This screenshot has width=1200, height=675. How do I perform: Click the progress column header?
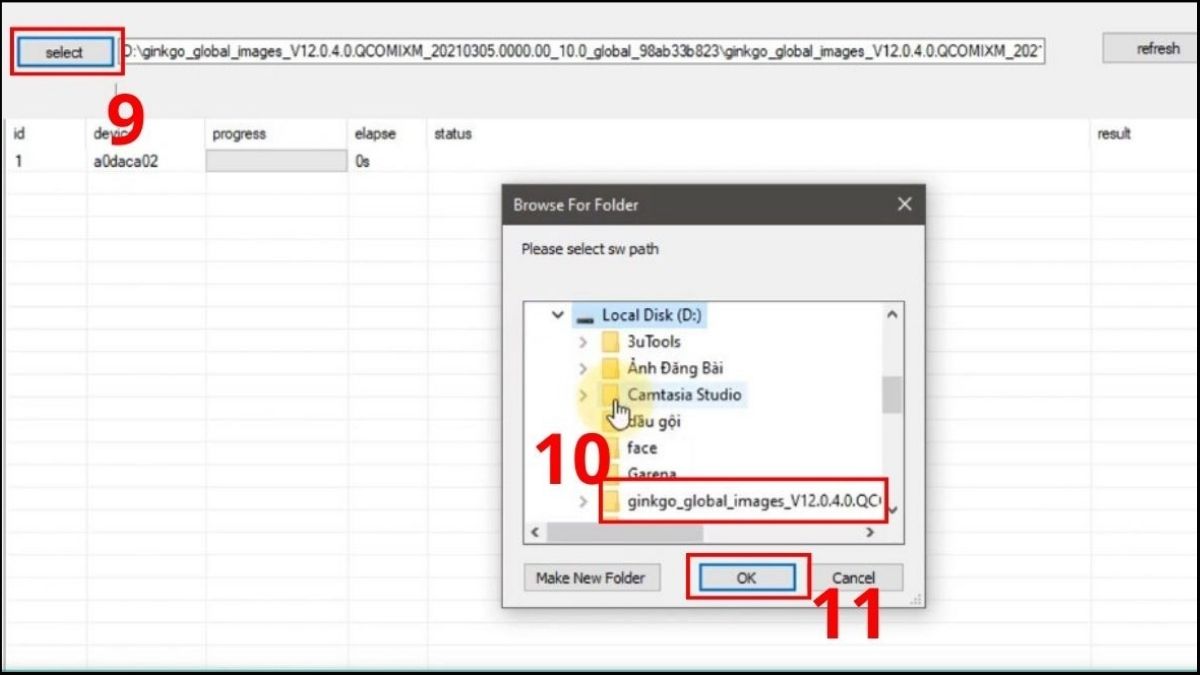(x=239, y=134)
